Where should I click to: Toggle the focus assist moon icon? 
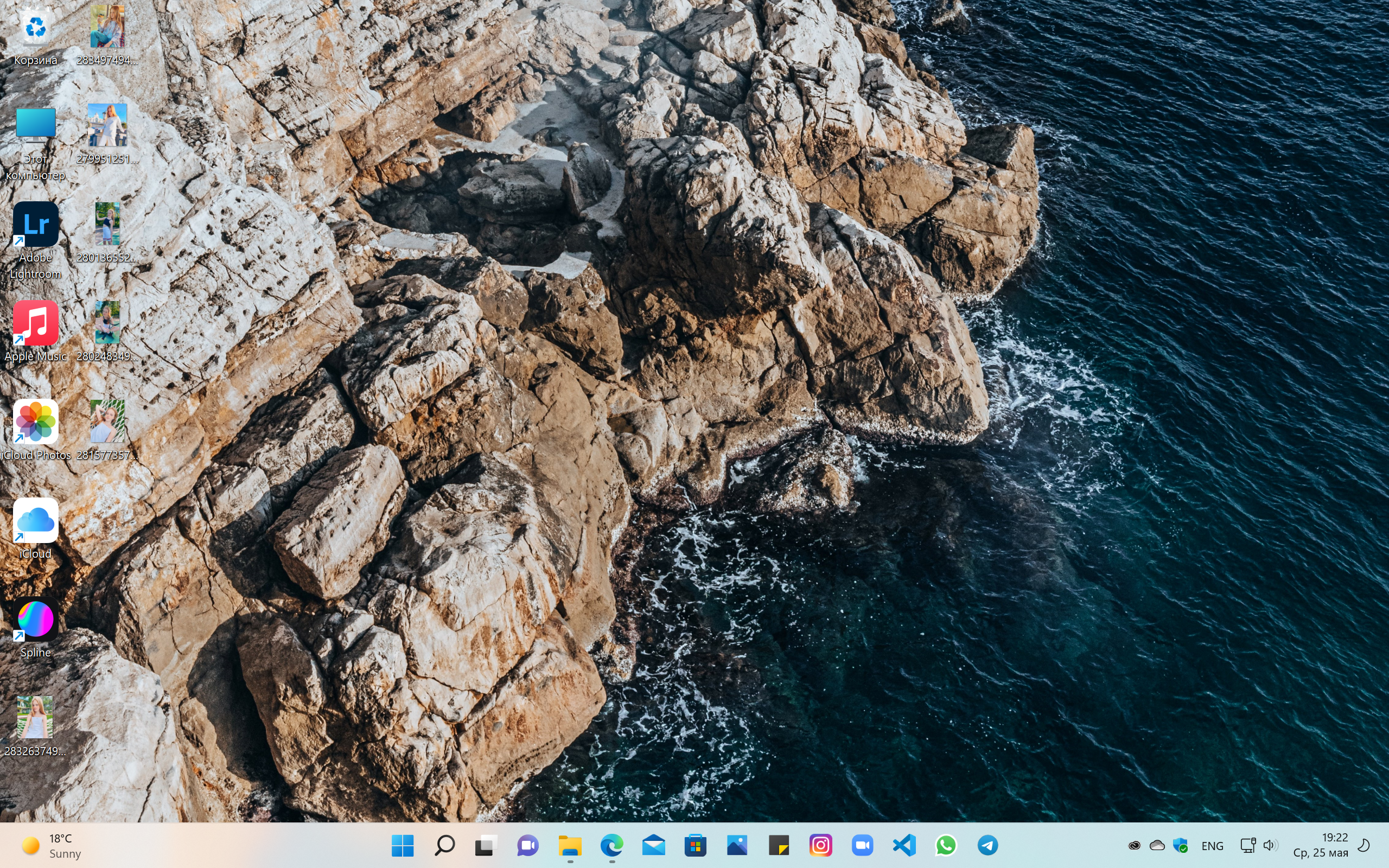pyautogui.click(x=1363, y=845)
